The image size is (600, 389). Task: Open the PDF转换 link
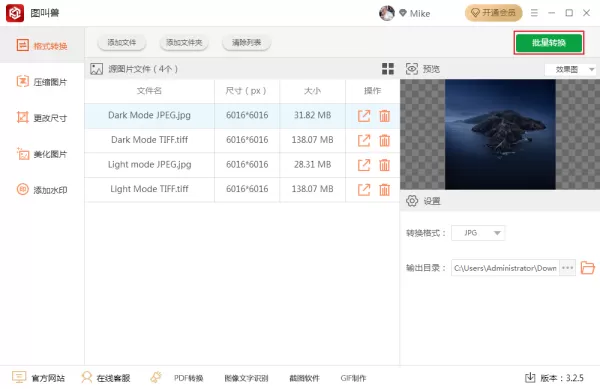click(x=188, y=378)
